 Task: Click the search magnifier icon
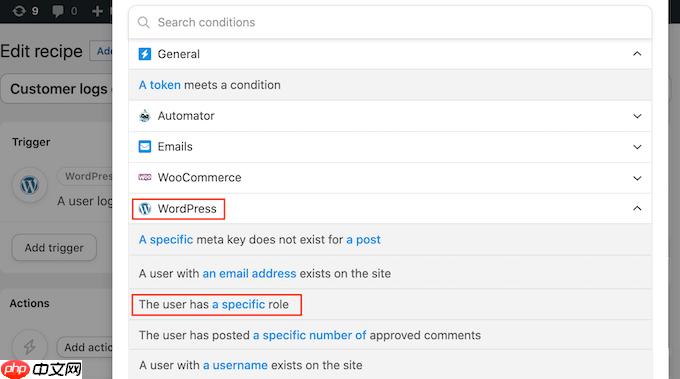144,22
